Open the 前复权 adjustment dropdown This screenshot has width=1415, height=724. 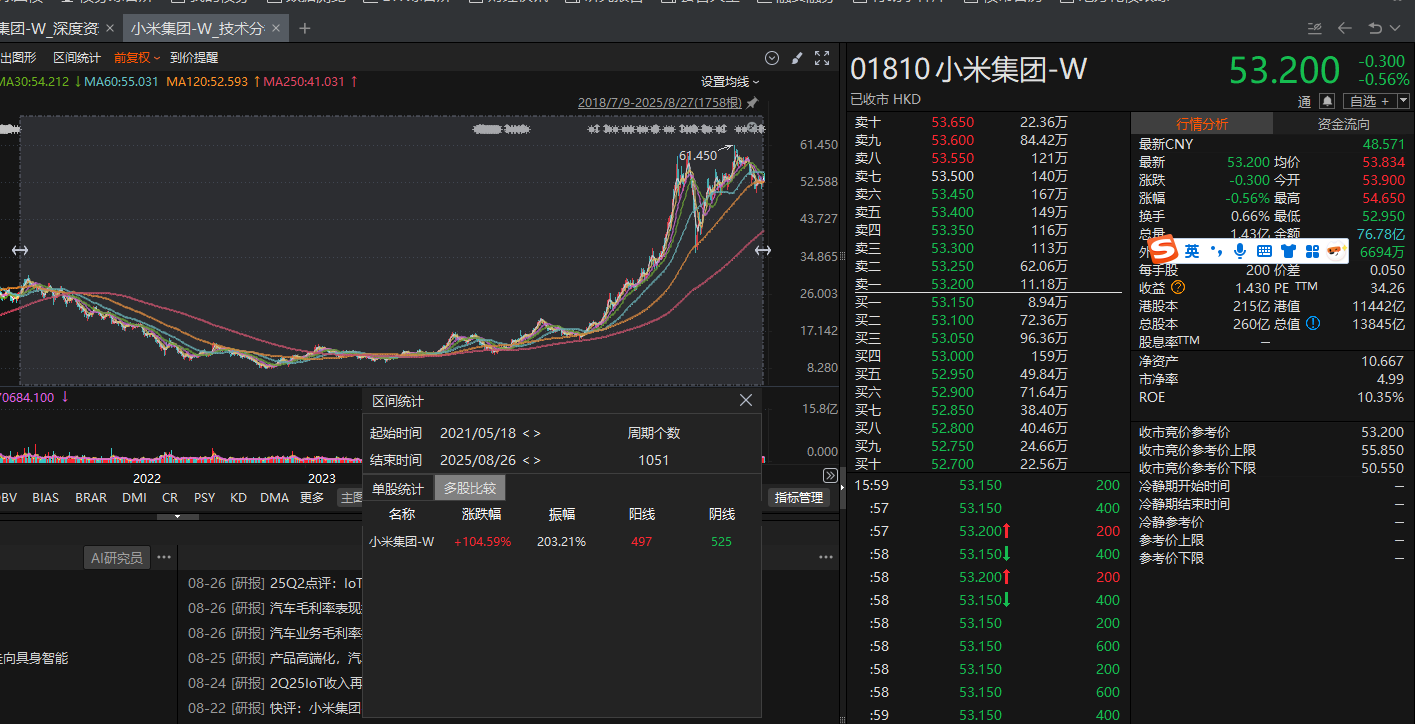click(138, 58)
